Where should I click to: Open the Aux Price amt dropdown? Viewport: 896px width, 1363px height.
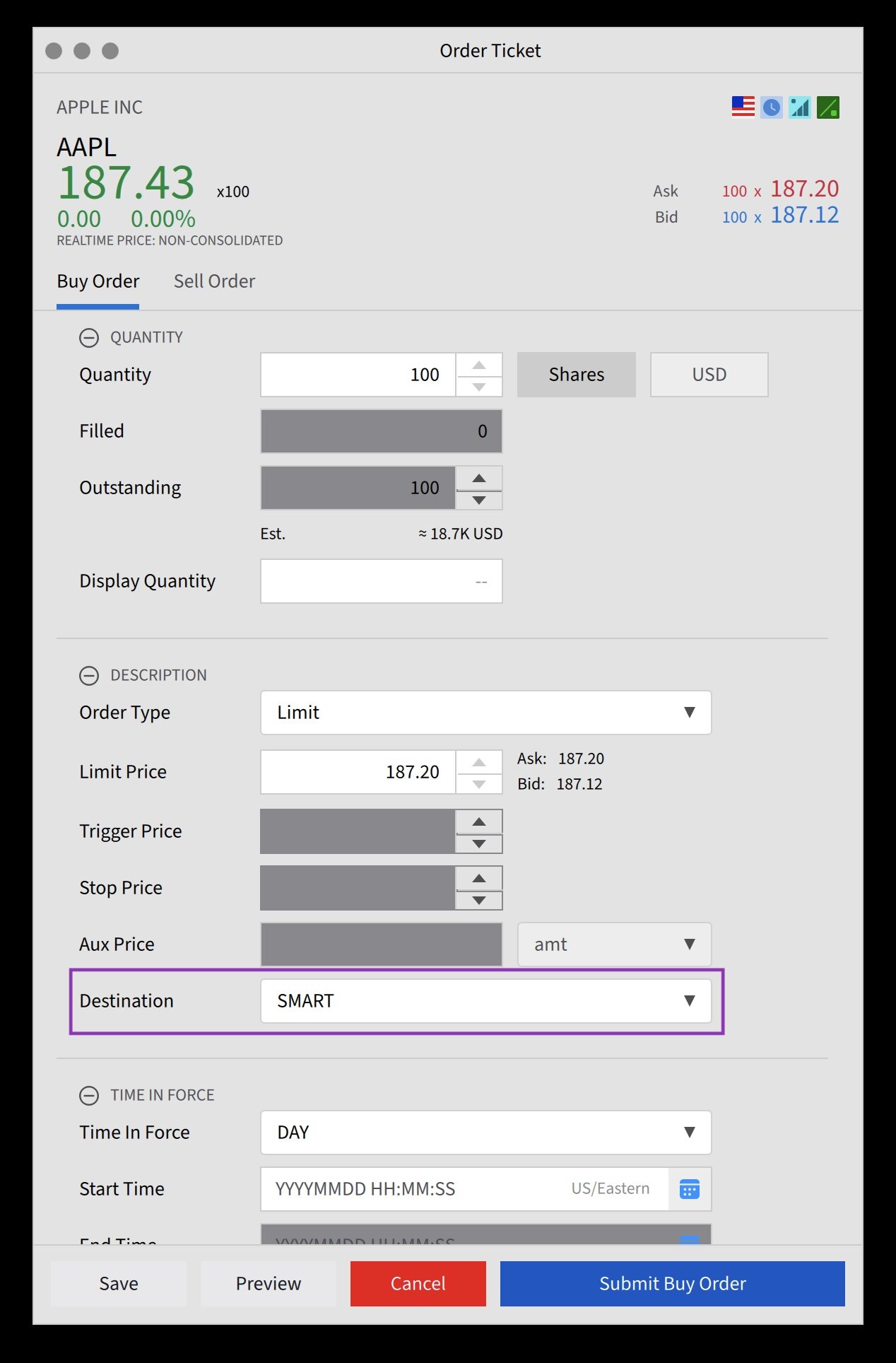(x=614, y=944)
